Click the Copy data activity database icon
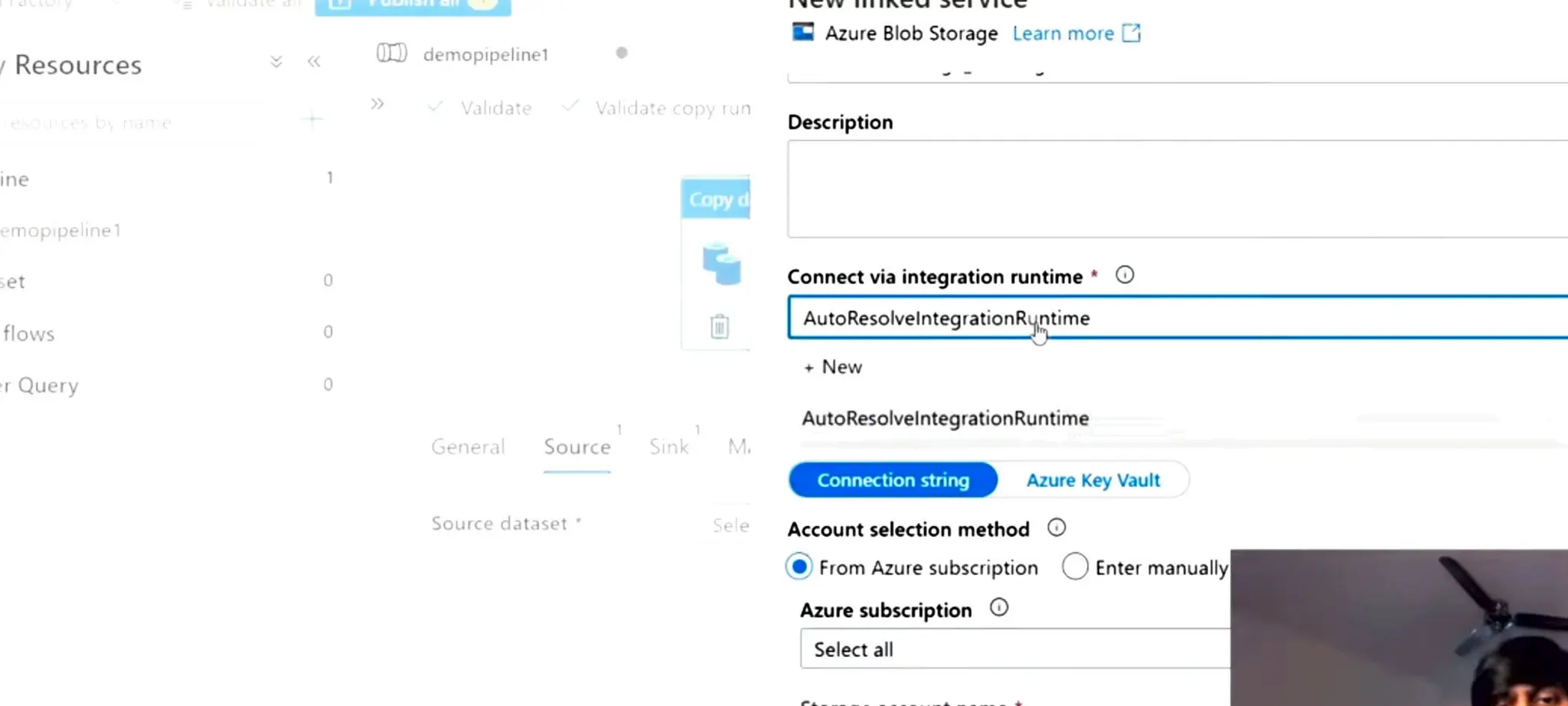This screenshot has width=1568, height=706. point(721,264)
